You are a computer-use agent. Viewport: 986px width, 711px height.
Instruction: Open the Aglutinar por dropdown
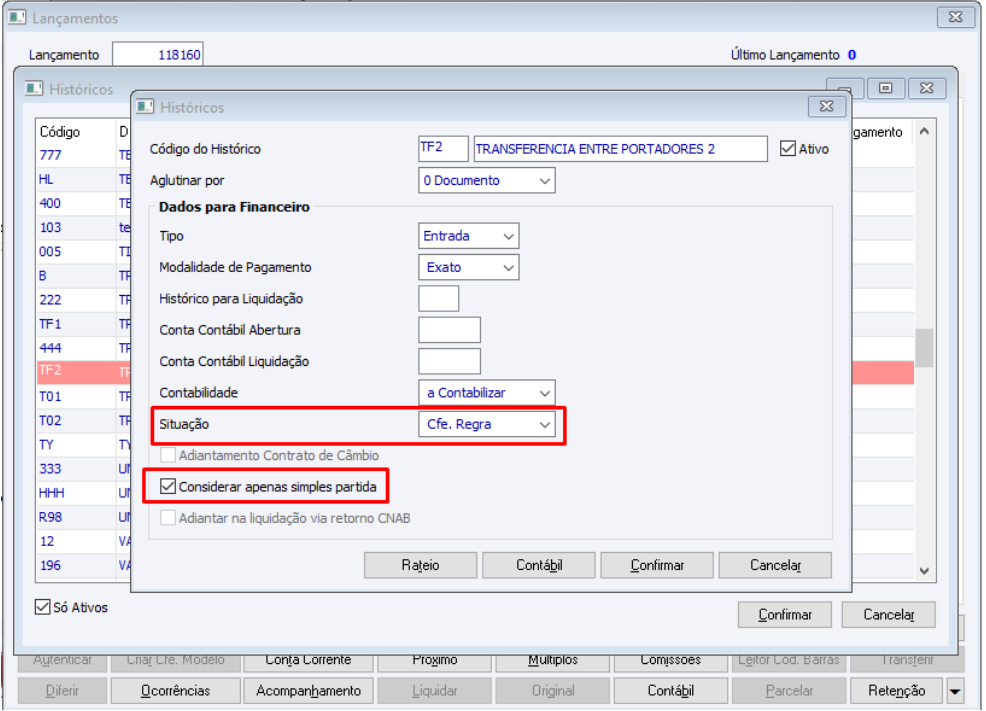pos(486,180)
